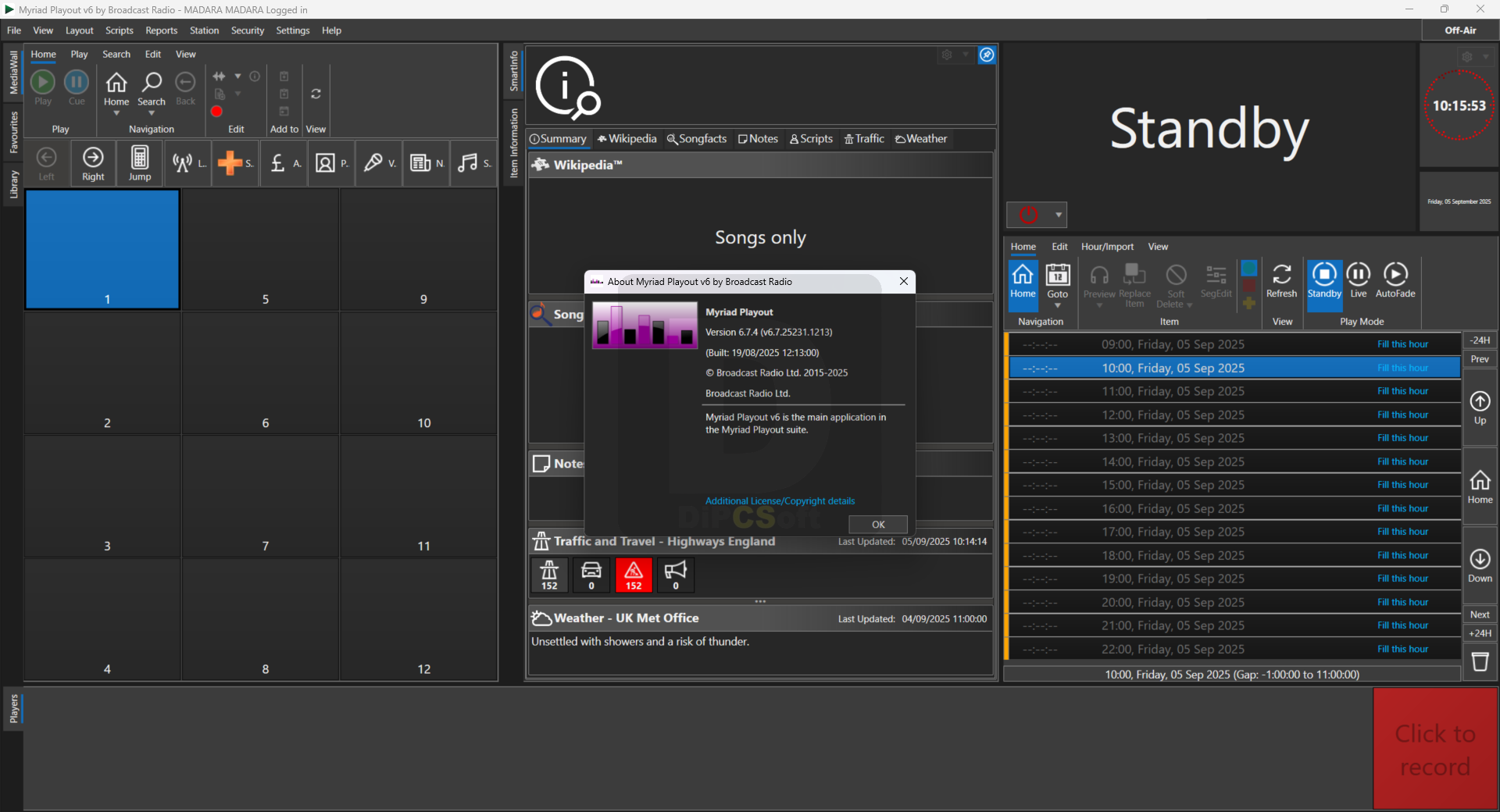This screenshot has height=812, width=1500.
Task: Switch to the Weather SmartInfo tab
Action: tap(921, 139)
